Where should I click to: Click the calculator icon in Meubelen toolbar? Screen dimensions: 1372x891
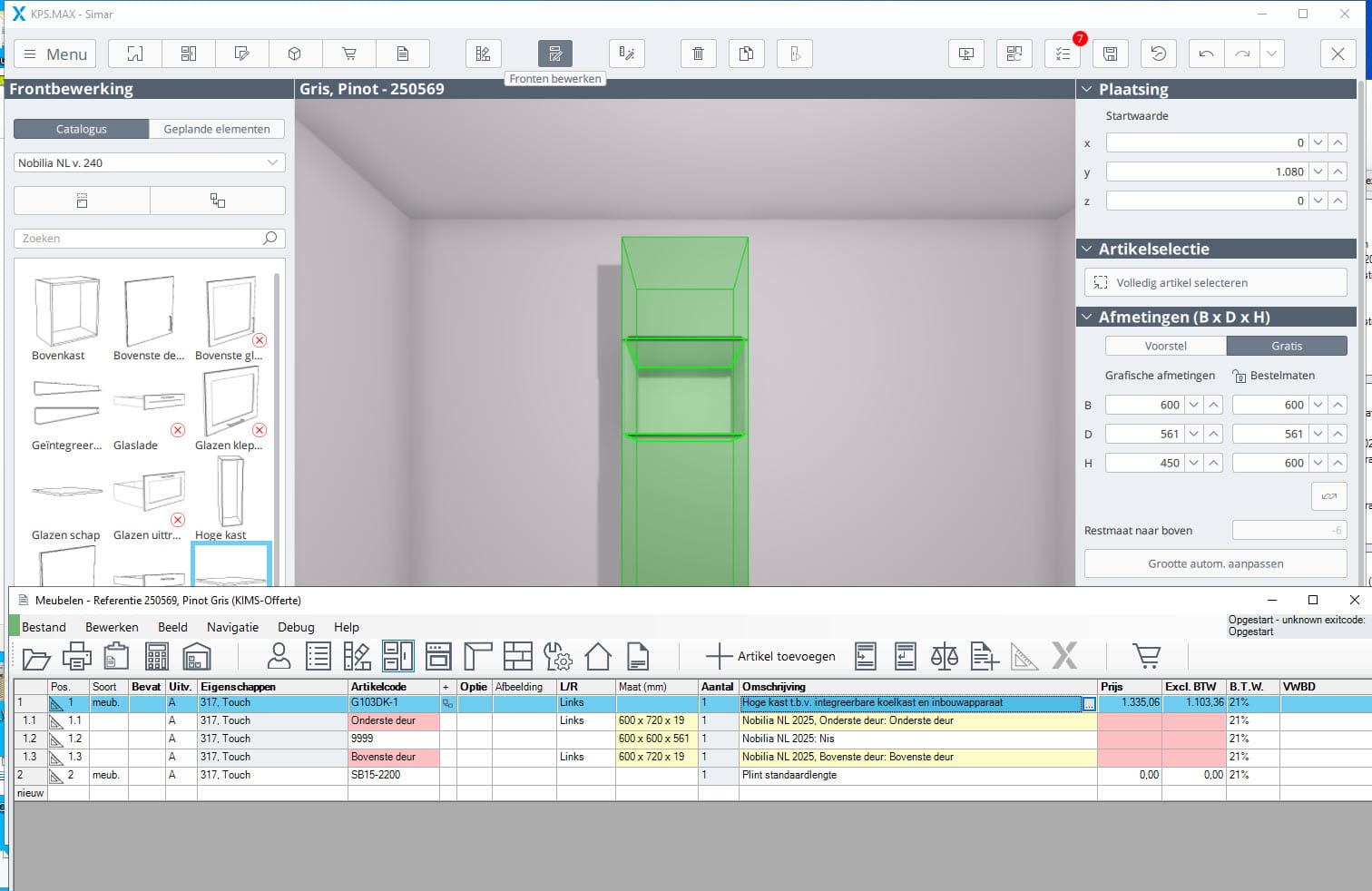pyautogui.click(x=157, y=656)
